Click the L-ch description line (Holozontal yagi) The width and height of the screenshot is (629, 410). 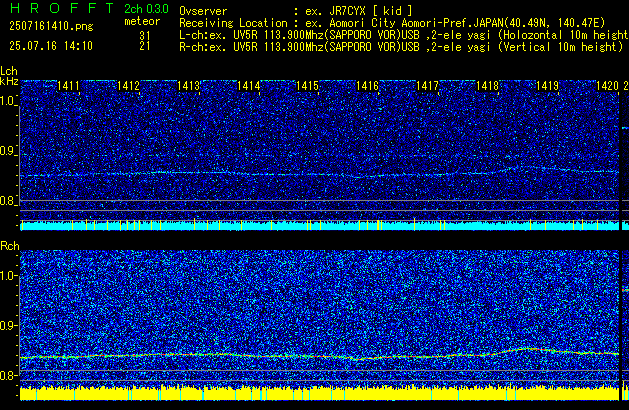point(404,35)
